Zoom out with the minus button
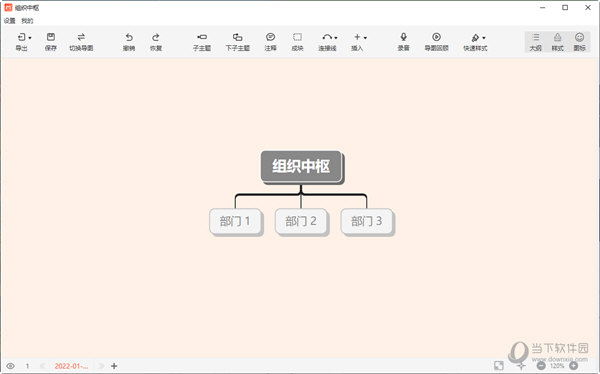This screenshot has width=600, height=374. click(541, 366)
